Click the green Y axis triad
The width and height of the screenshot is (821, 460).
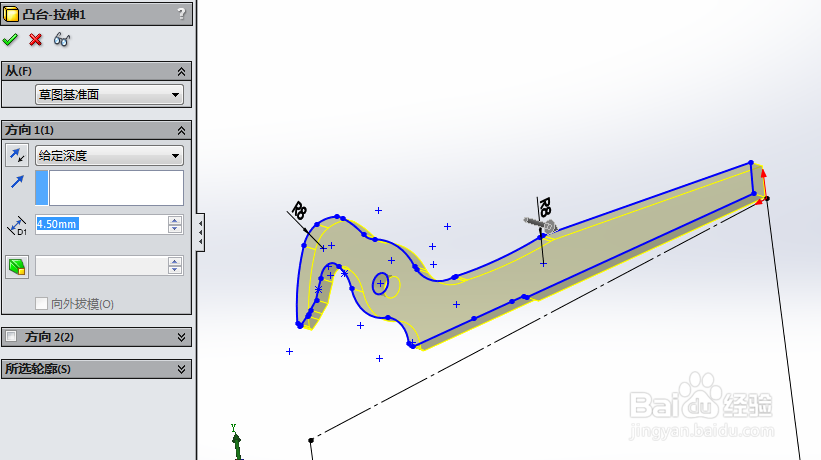coord(236,442)
